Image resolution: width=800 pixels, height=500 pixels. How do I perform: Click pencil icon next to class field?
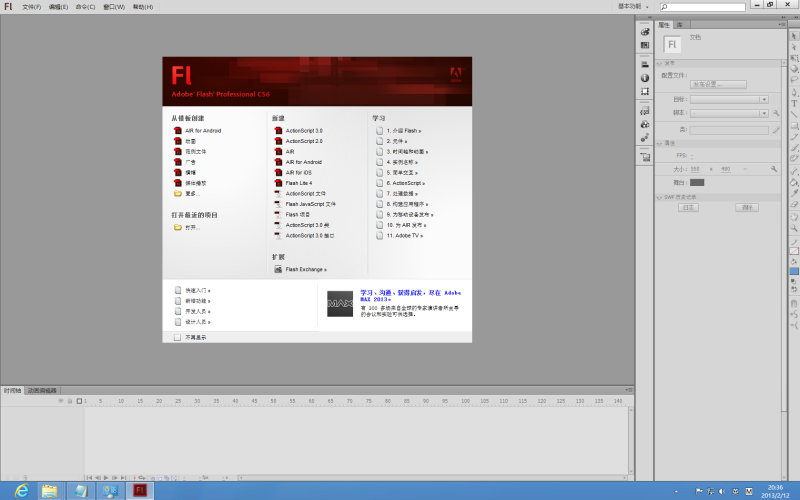[x=776, y=130]
